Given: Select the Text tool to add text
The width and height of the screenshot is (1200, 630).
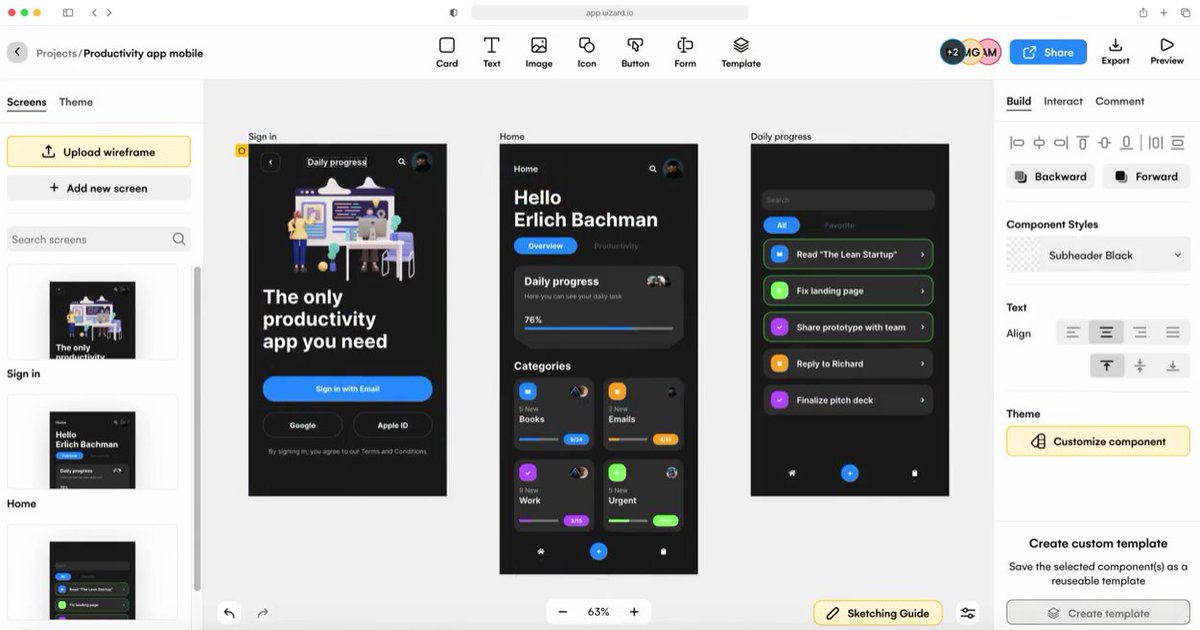Looking at the screenshot, I should coord(491,50).
